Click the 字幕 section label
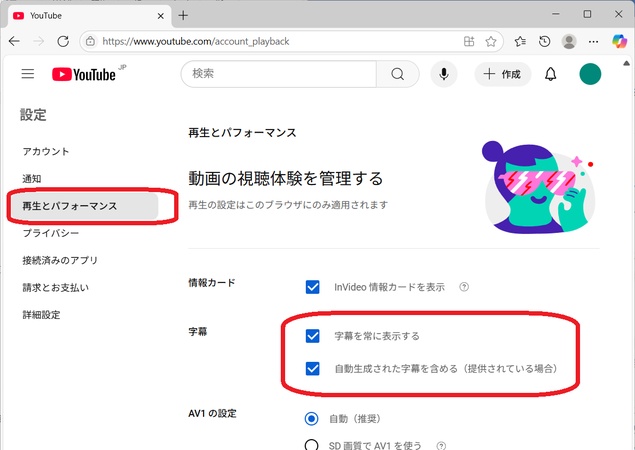The image size is (635, 450). pyautogui.click(x=198, y=332)
